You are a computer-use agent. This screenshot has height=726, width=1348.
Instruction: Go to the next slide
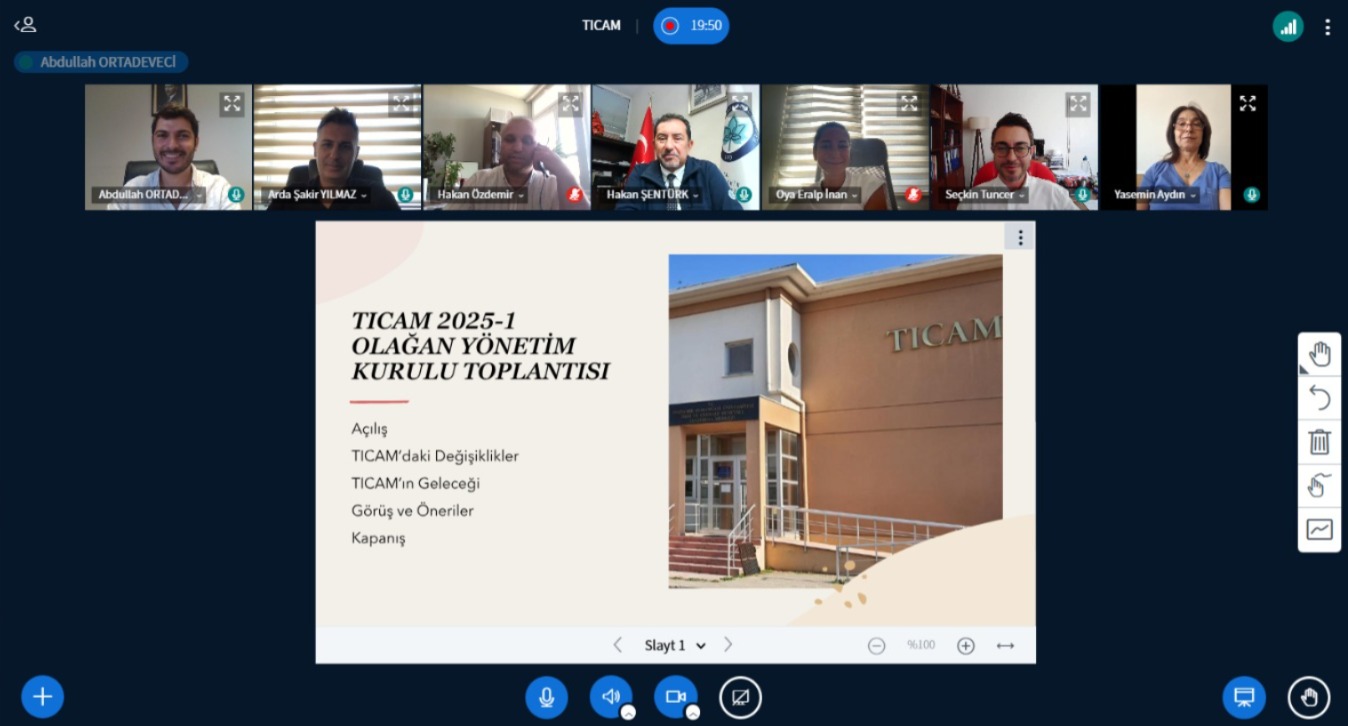click(x=728, y=645)
